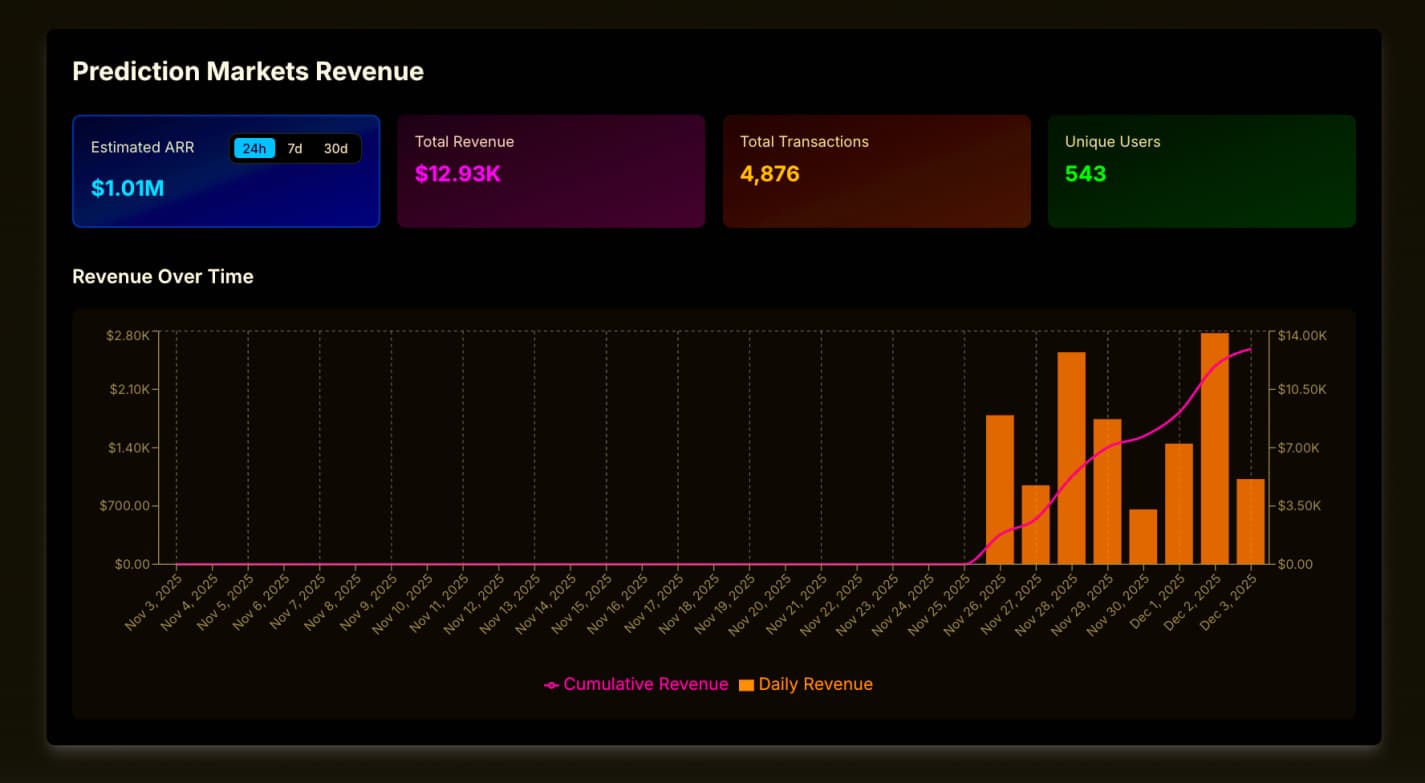Screen dimensions: 1425x783
Task: Toggle the Cumulative Revenue legend label
Action: point(645,685)
